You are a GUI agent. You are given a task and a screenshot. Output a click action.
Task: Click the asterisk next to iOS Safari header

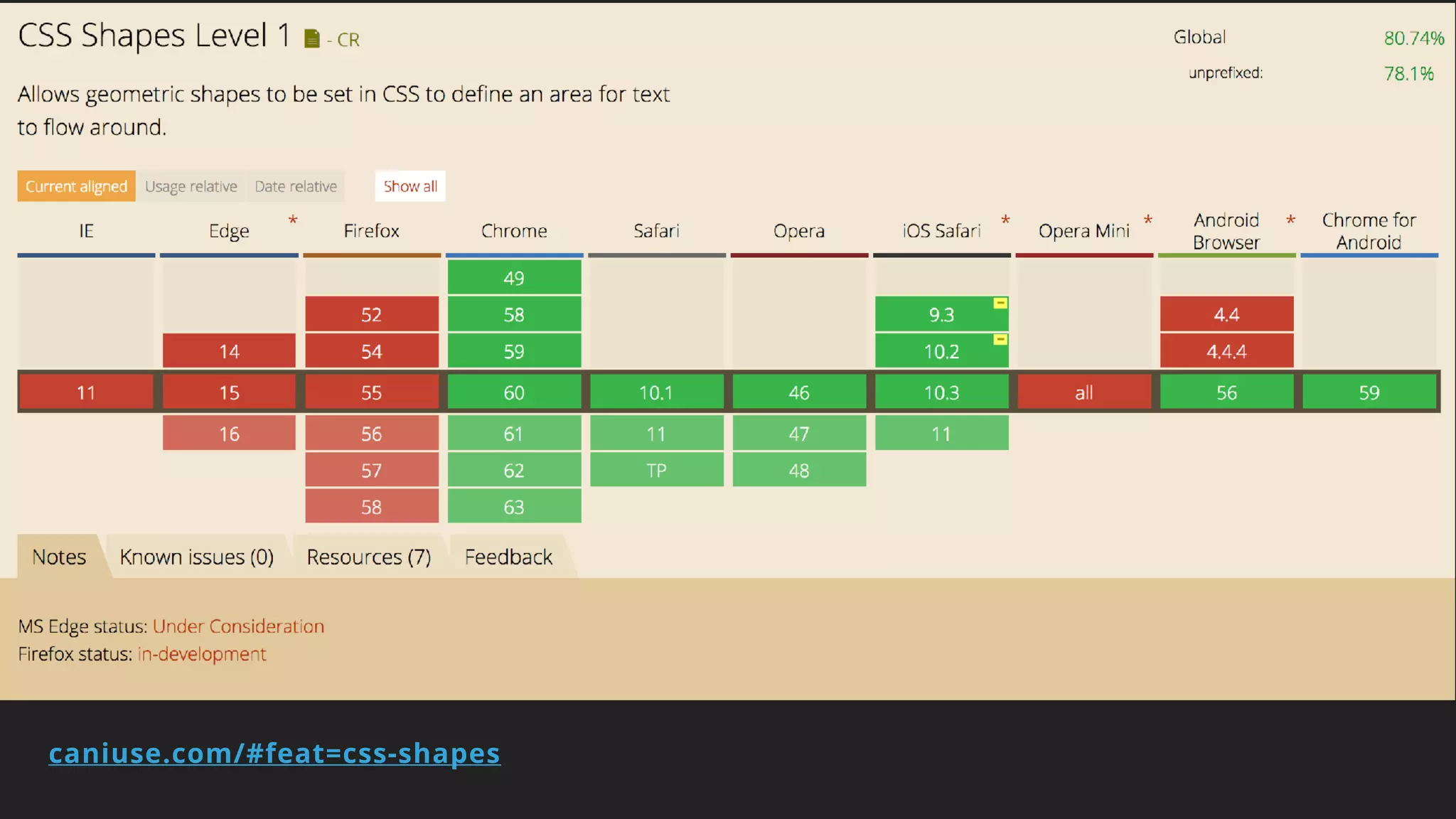1005,220
